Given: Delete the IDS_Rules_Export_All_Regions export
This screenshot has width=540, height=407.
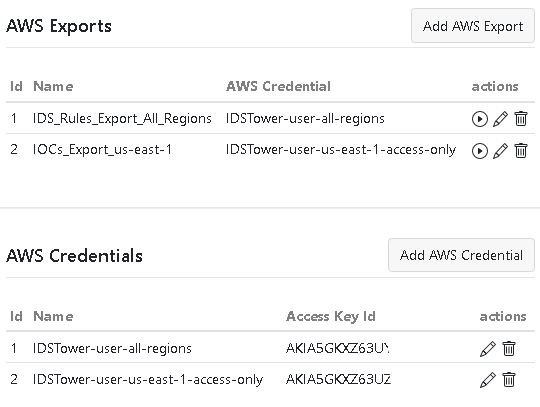Looking at the screenshot, I should click(x=521, y=119).
